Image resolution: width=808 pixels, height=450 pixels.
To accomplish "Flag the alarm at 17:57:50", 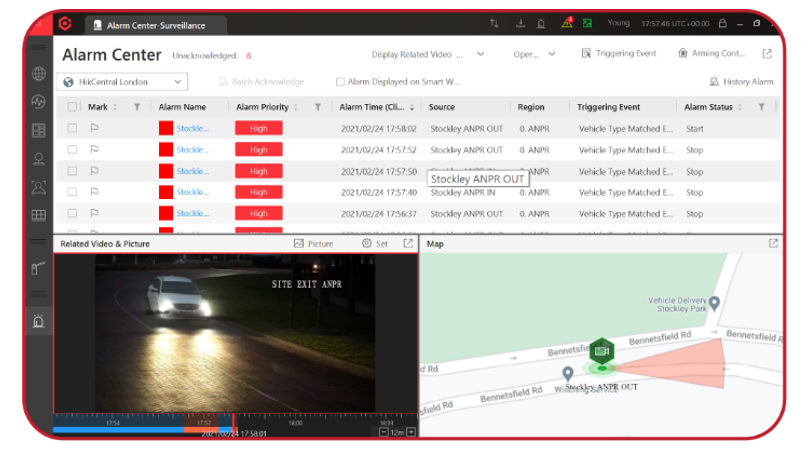I will [x=94, y=171].
